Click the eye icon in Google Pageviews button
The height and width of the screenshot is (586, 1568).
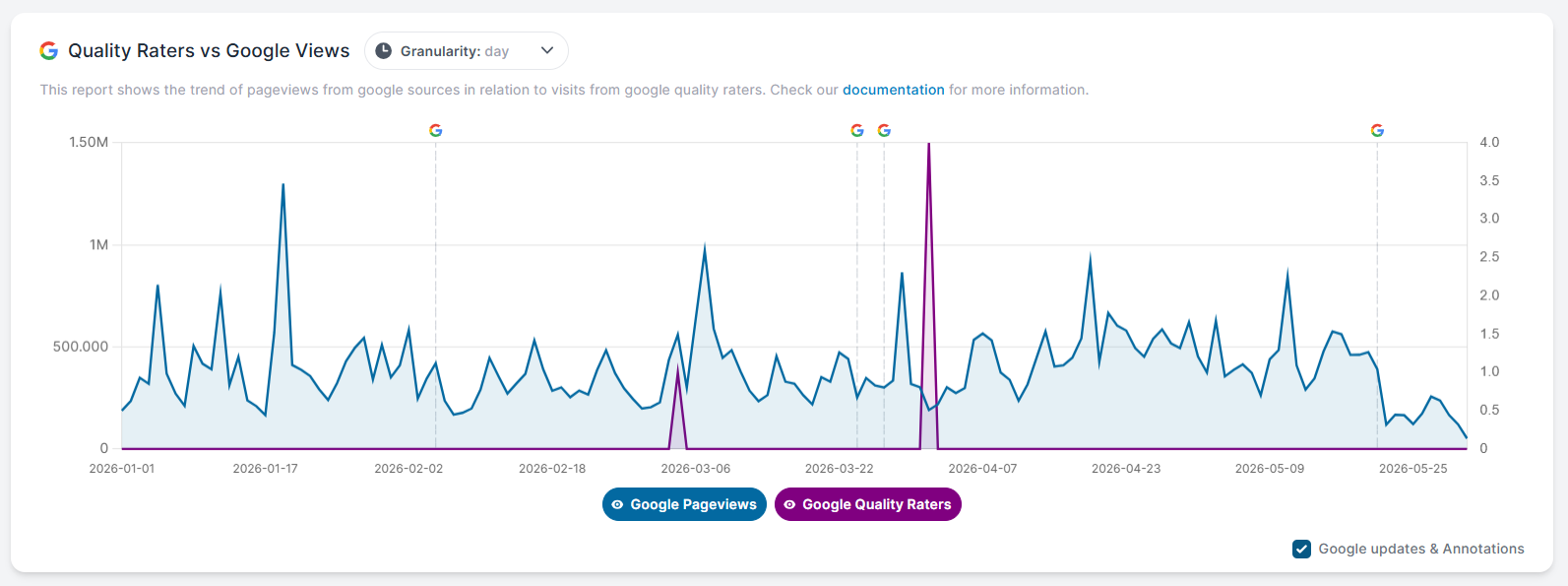coord(617,504)
